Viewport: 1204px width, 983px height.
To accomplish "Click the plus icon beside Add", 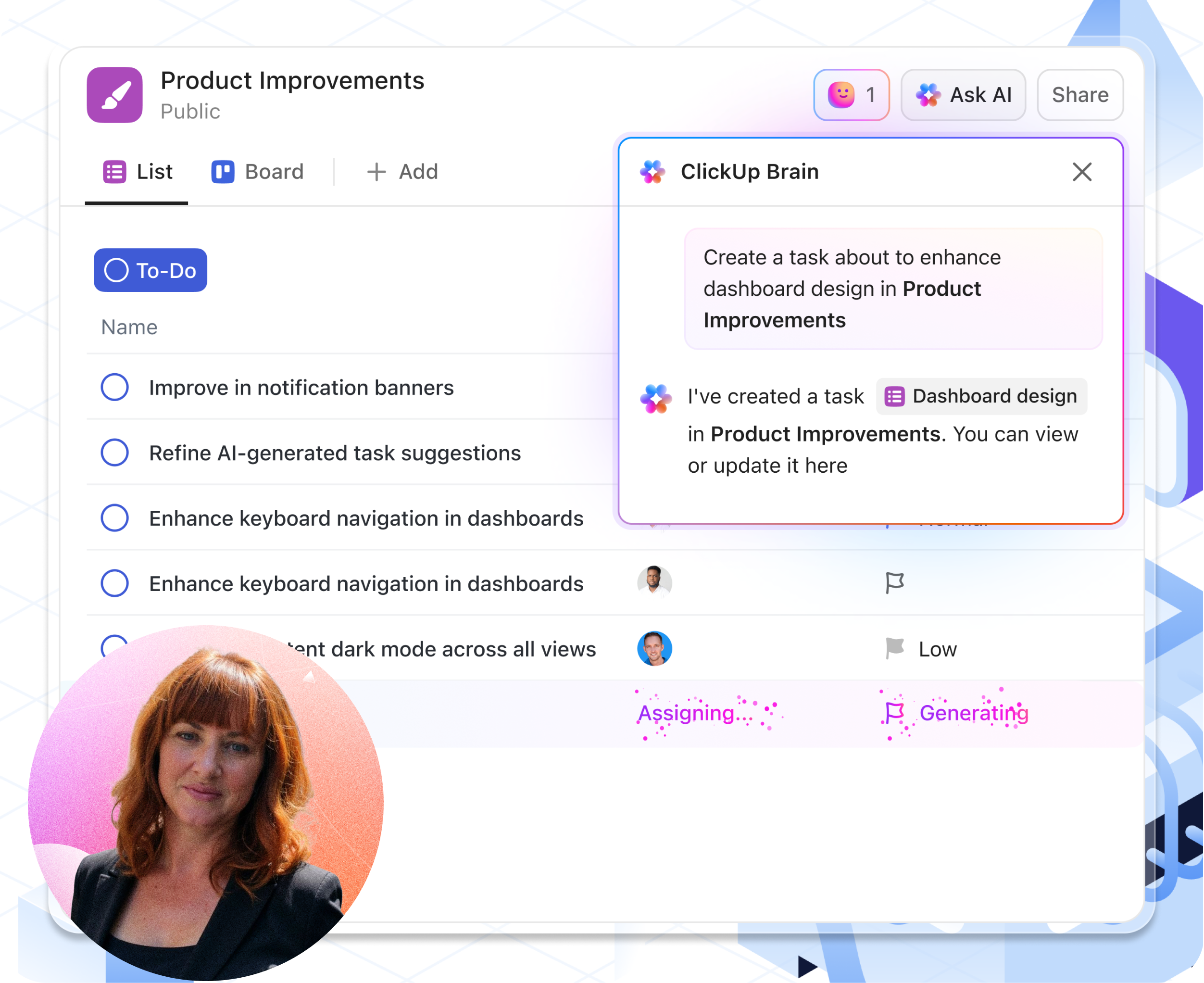I will pyautogui.click(x=376, y=172).
